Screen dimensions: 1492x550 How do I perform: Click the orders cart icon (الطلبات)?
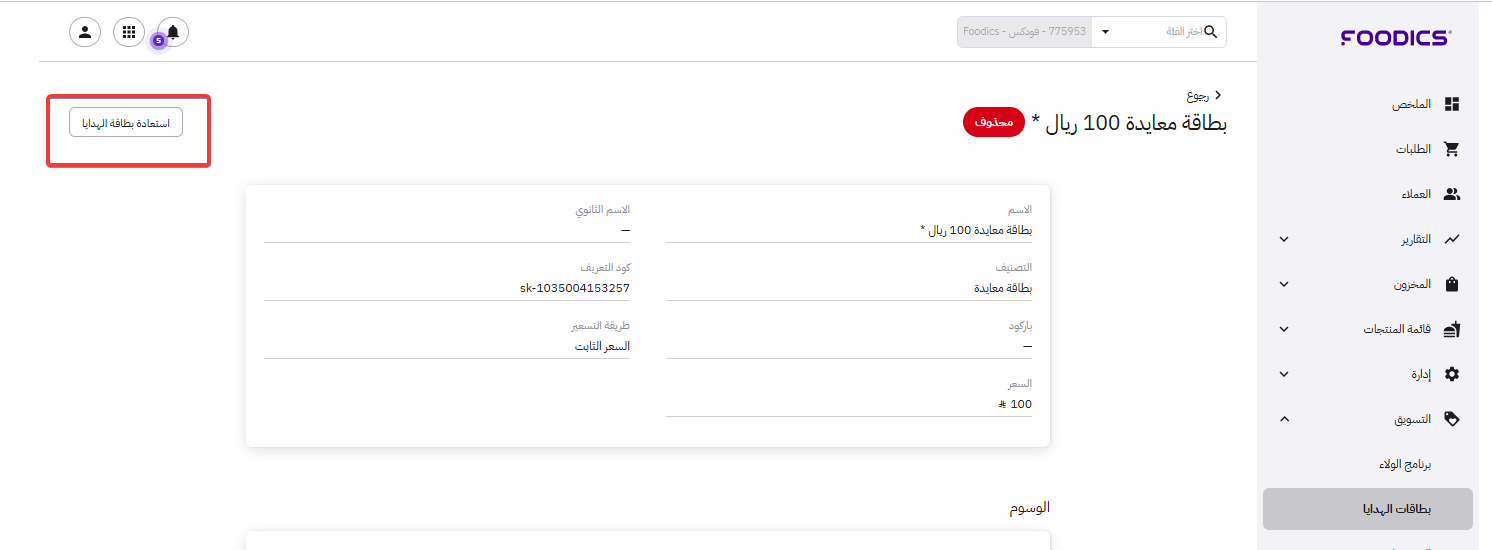[x=1452, y=149]
